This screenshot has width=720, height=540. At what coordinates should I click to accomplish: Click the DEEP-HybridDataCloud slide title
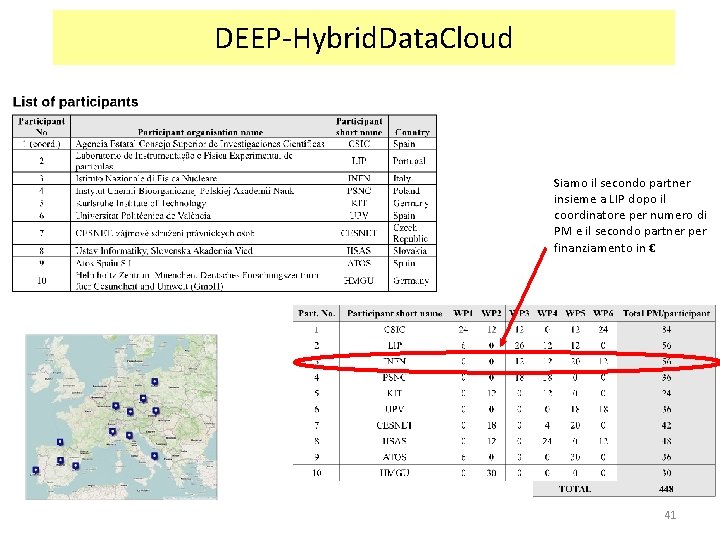click(363, 38)
